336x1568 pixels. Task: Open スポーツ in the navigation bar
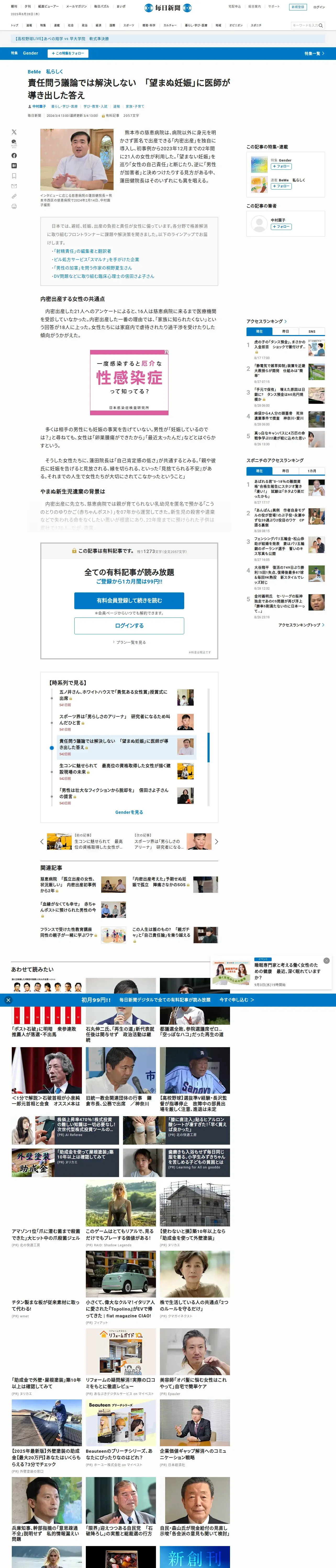(x=129, y=26)
